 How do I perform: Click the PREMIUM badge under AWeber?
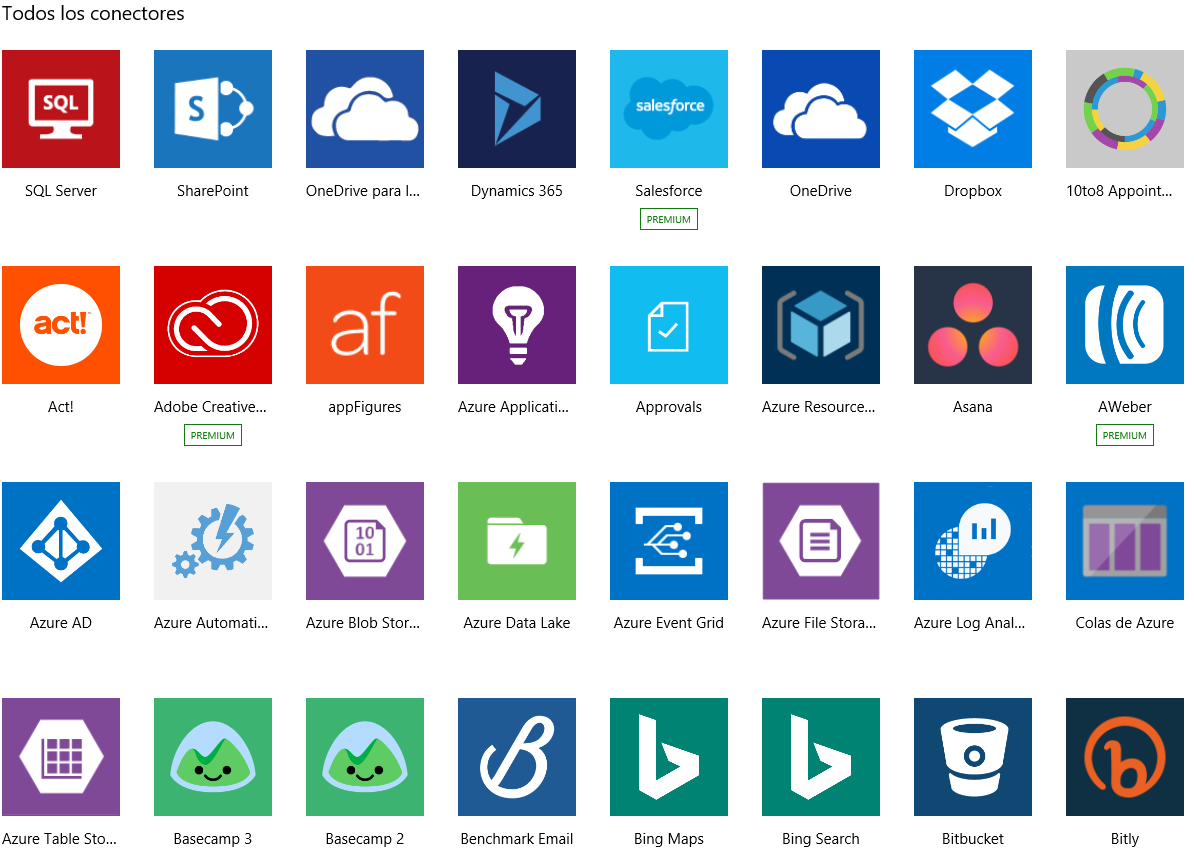(x=1125, y=435)
